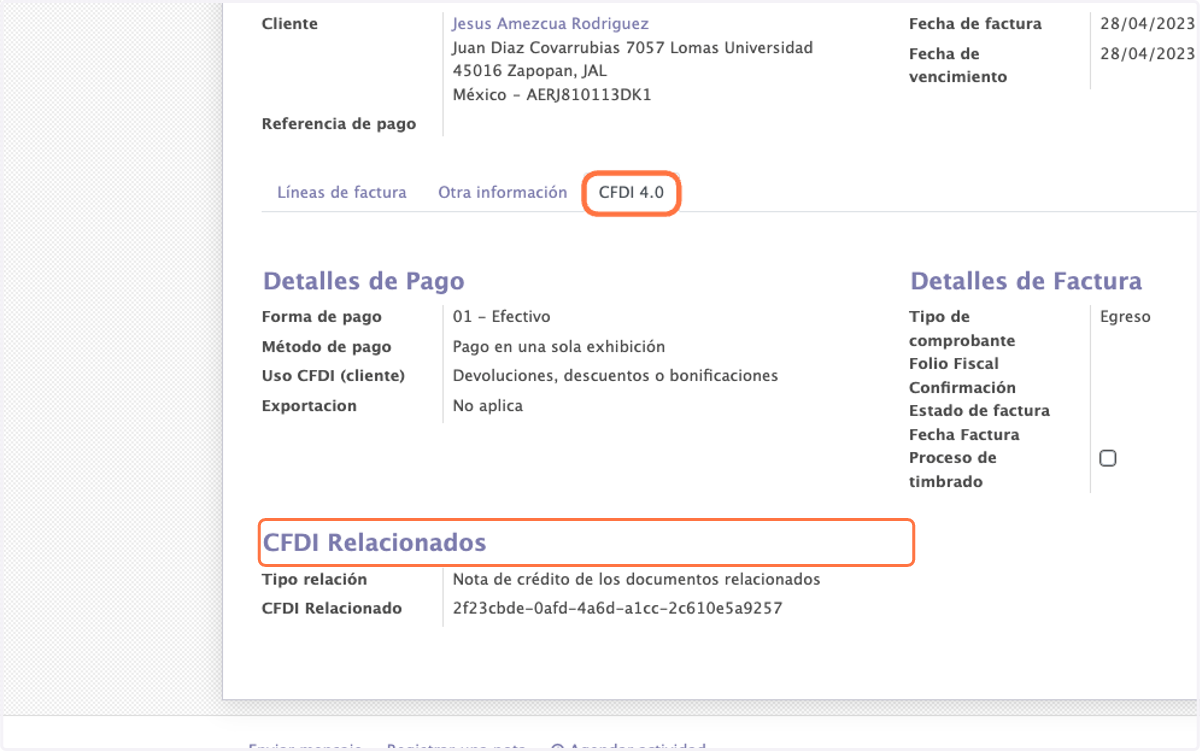Click the Fecha de vencimiento date value

coord(1147,54)
